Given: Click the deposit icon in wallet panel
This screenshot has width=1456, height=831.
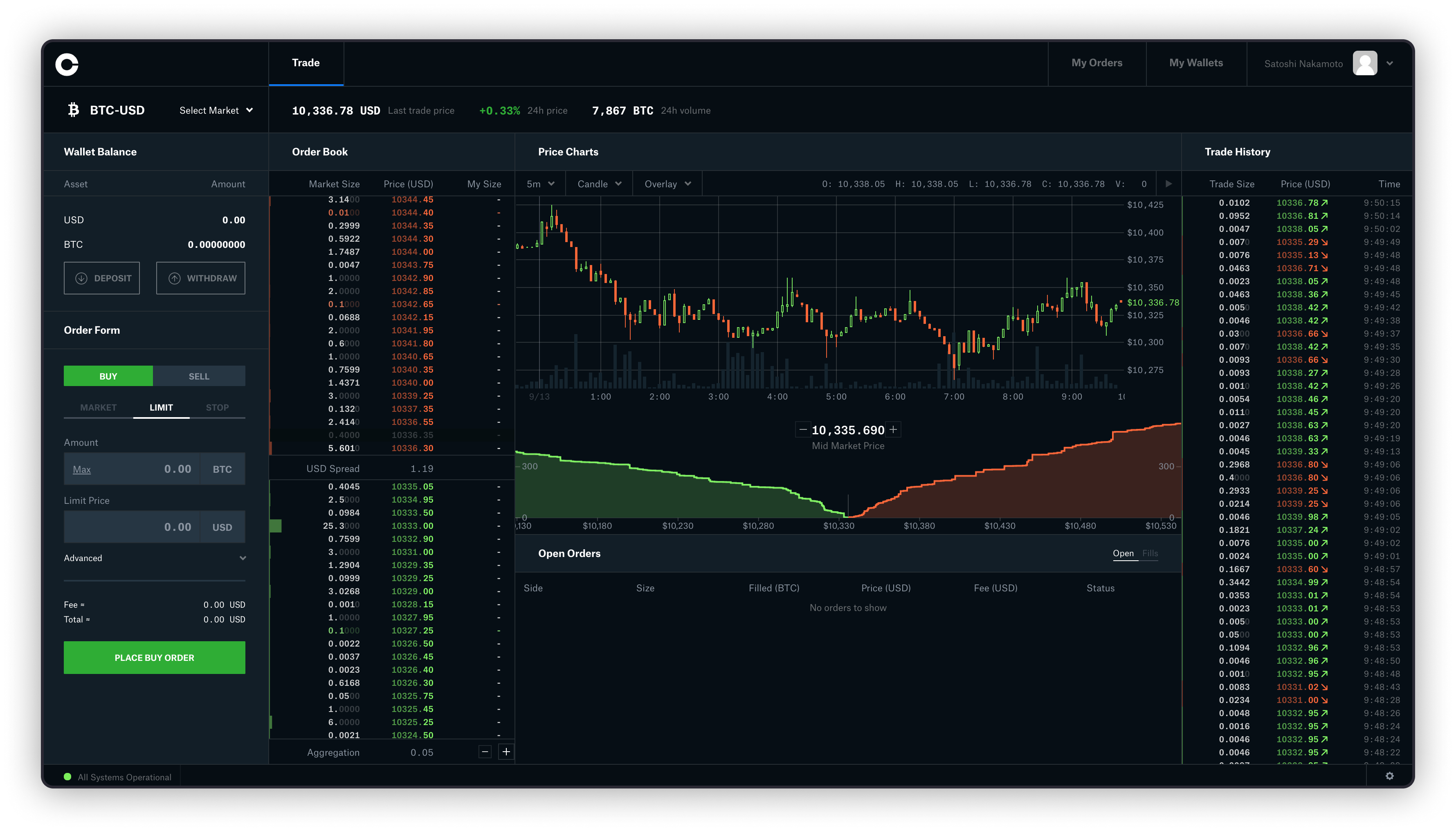Looking at the screenshot, I should click(x=81, y=278).
